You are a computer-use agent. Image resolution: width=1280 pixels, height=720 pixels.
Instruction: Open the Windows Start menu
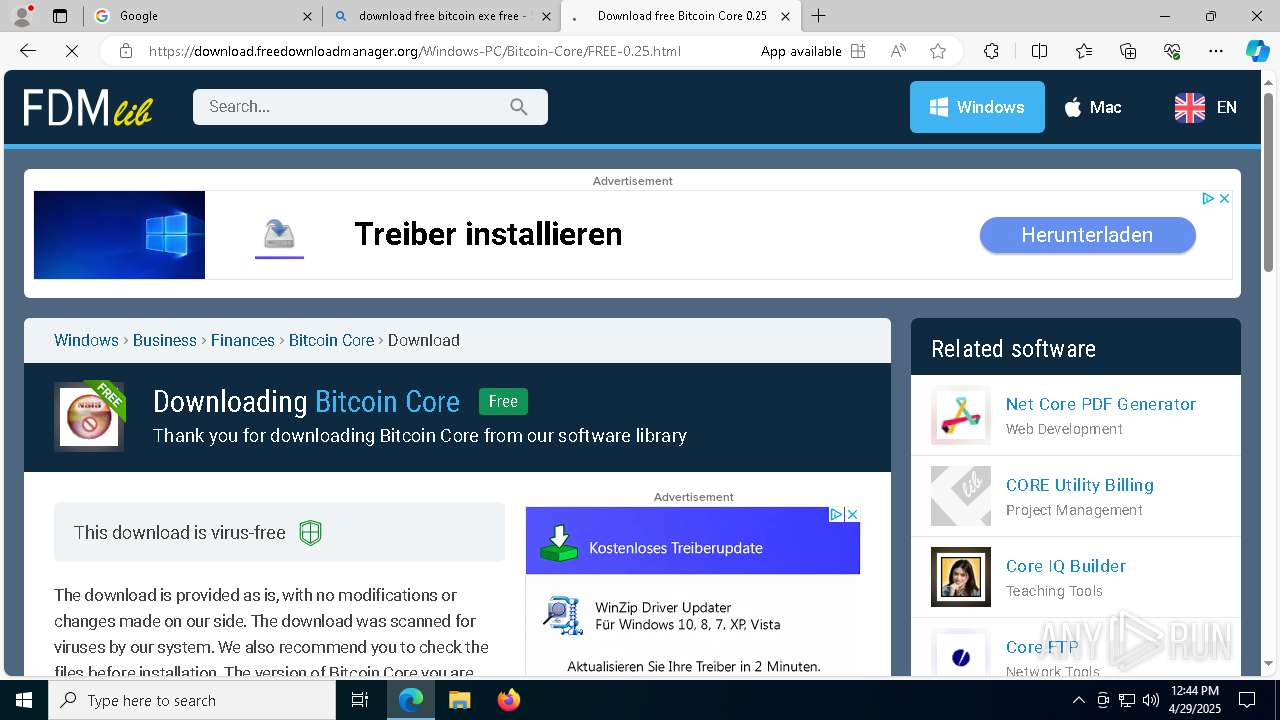[24, 700]
